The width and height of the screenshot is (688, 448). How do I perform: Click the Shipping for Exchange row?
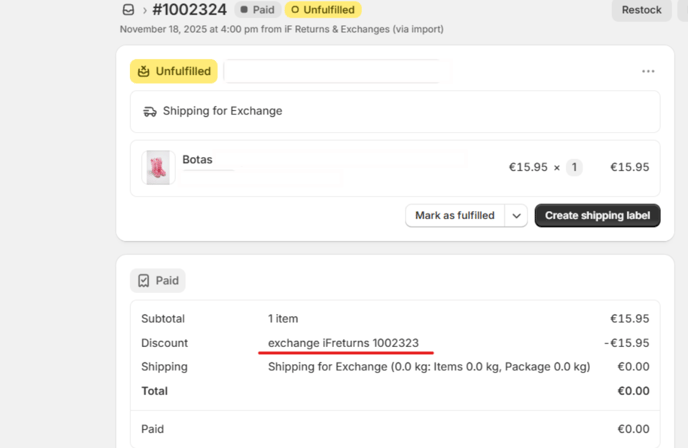point(222,111)
